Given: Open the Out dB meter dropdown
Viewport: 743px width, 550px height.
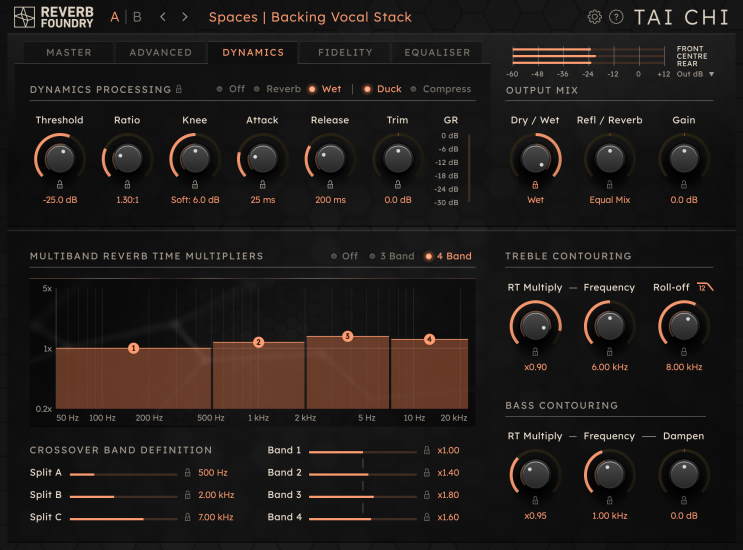Looking at the screenshot, I should 695,74.
